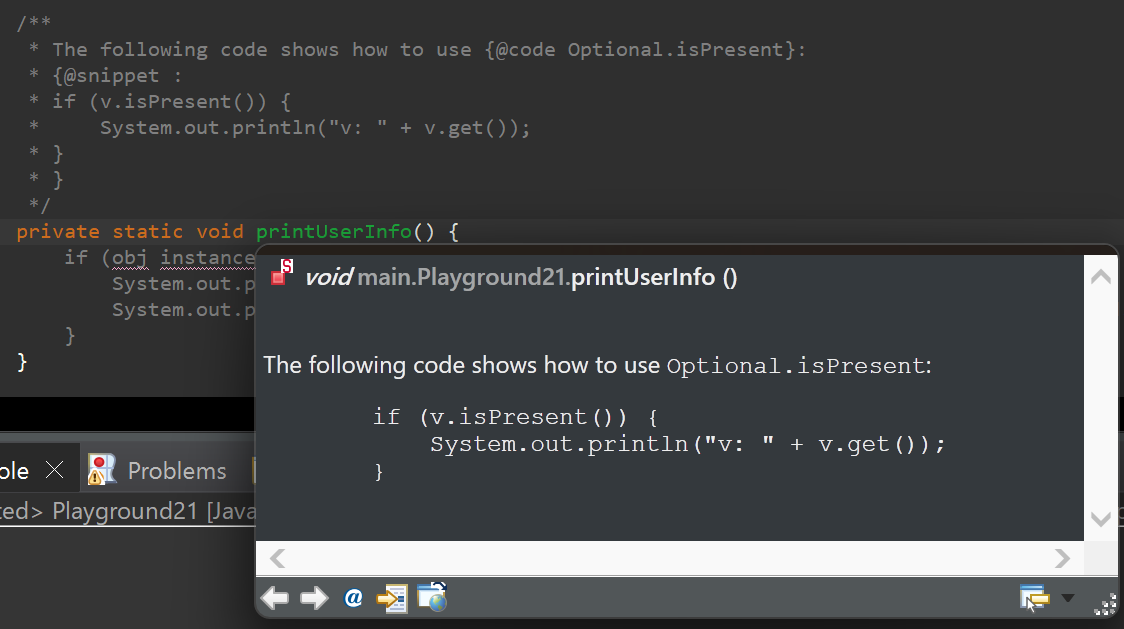Click the down arrow of the vertical scrollbar

[1100, 520]
